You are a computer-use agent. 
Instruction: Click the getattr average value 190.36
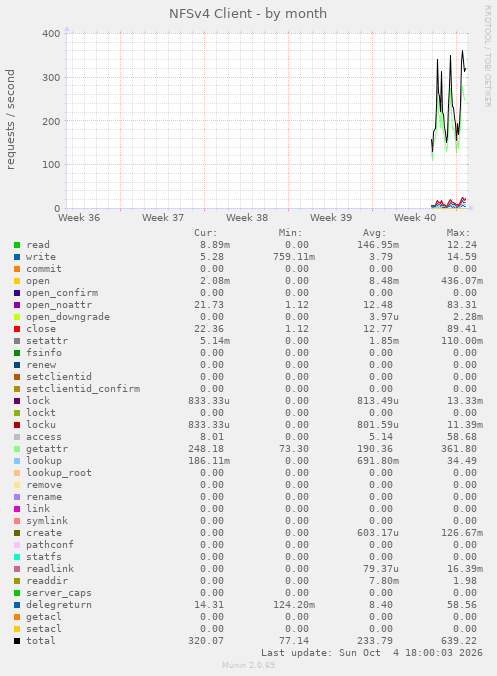[375, 449]
